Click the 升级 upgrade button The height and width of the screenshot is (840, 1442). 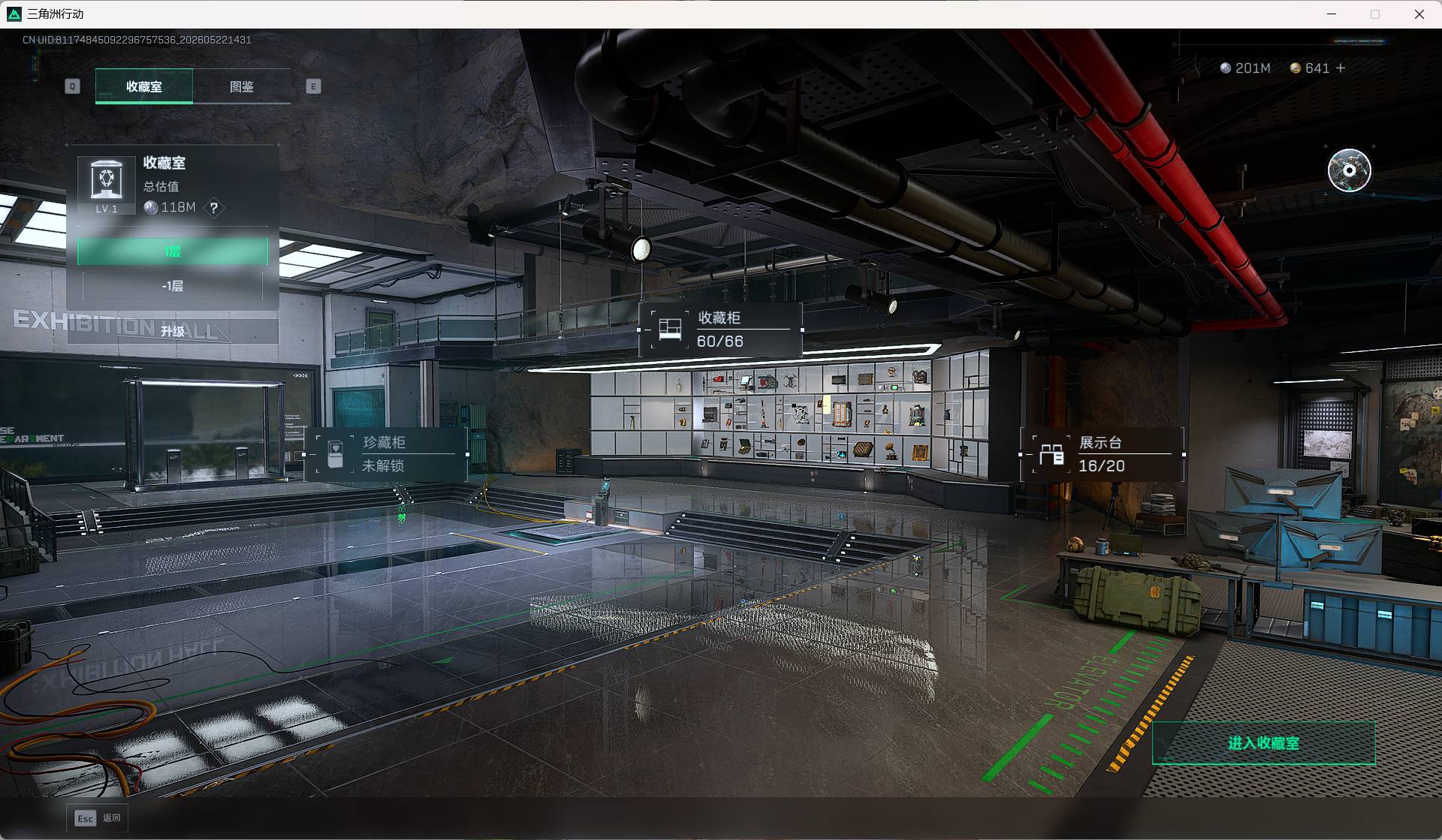coord(173,331)
